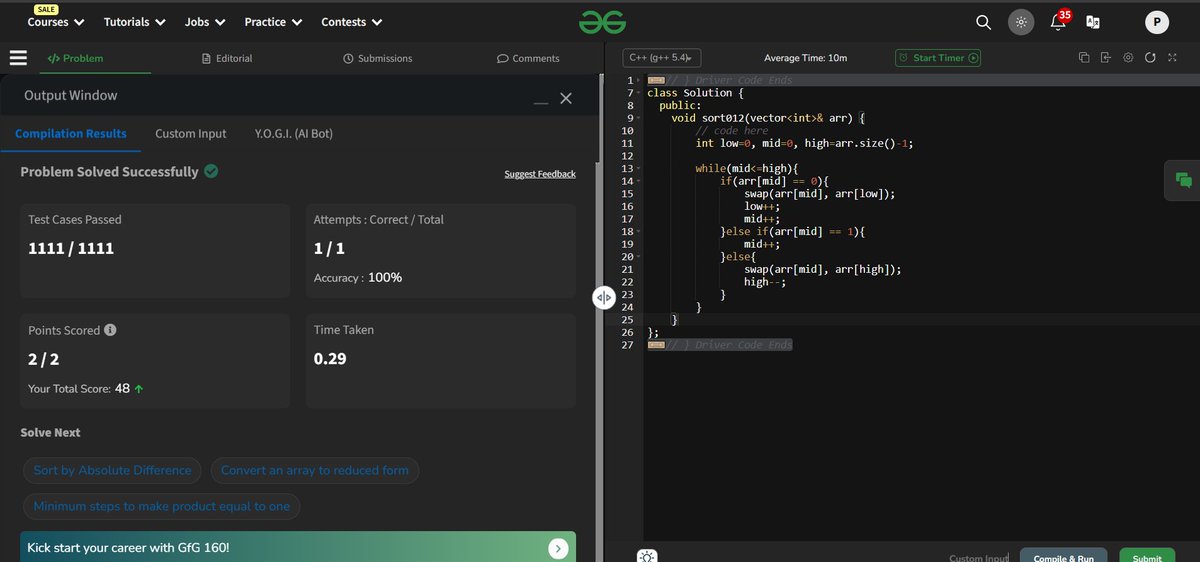Open the floating green chat icon
Viewport: 1200px width, 562px height.
click(1183, 180)
